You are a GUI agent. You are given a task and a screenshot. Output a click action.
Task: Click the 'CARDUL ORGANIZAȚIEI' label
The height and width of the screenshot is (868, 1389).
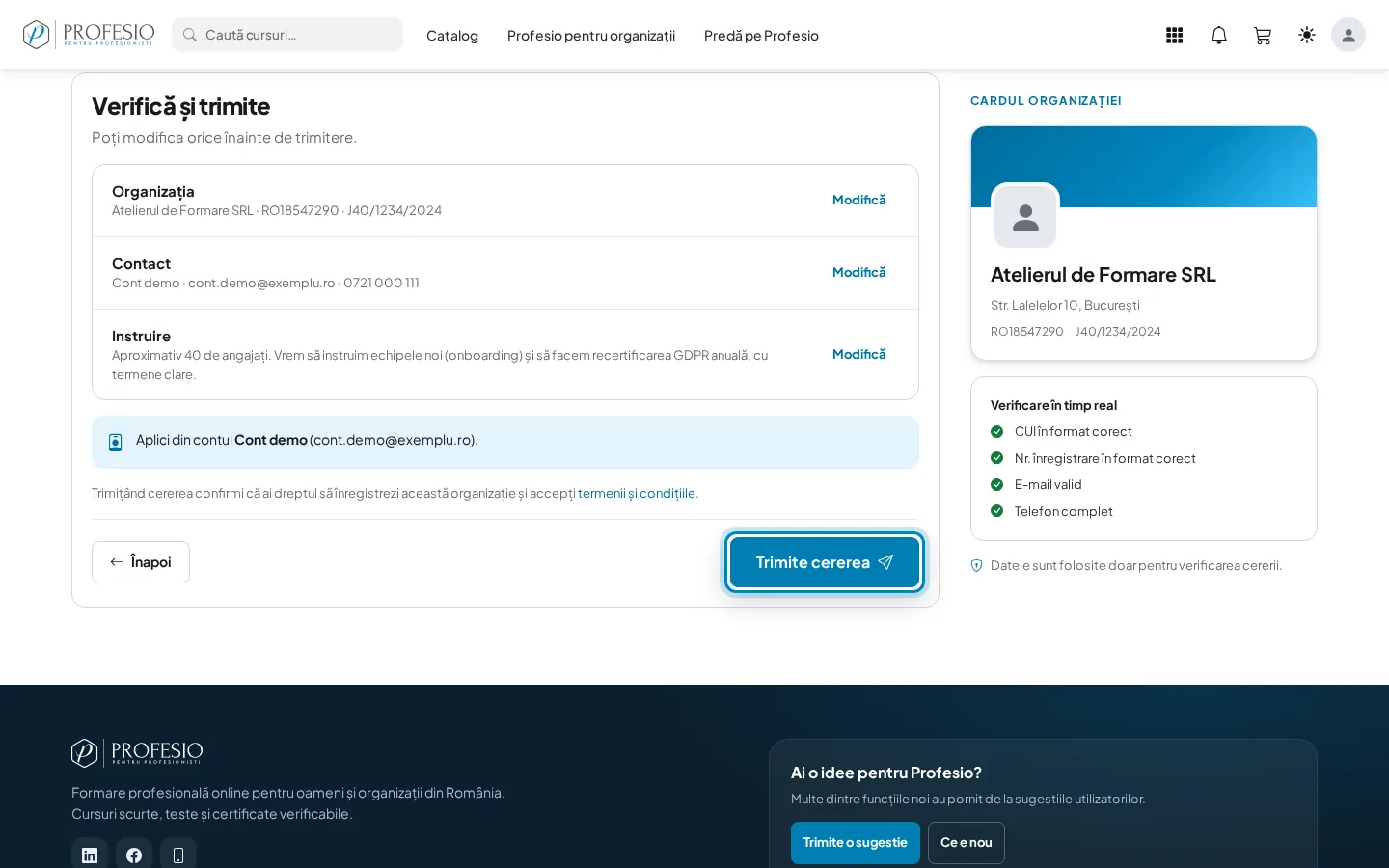[1046, 101]
